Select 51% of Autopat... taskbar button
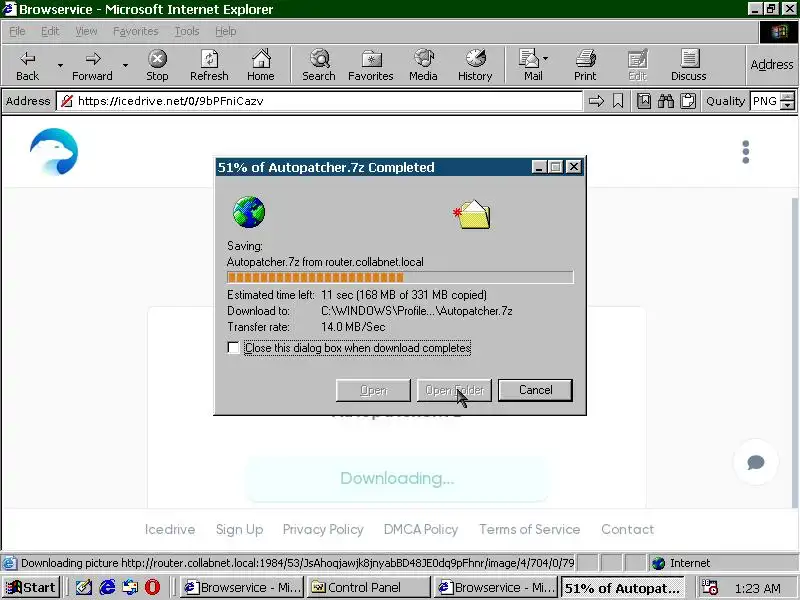 [623, 587]
